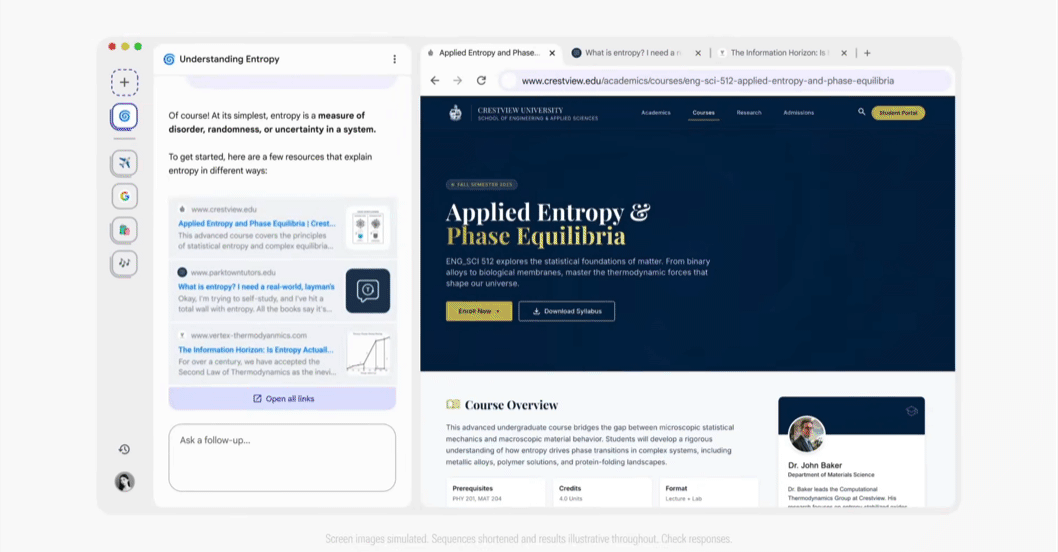Click the Understanding Entropy panel title

[229, 59]
